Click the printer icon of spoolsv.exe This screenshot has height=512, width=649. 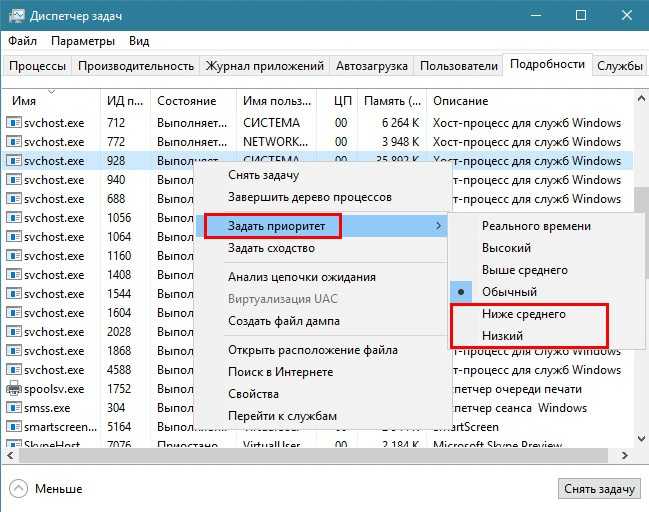[x=14, y=389]
